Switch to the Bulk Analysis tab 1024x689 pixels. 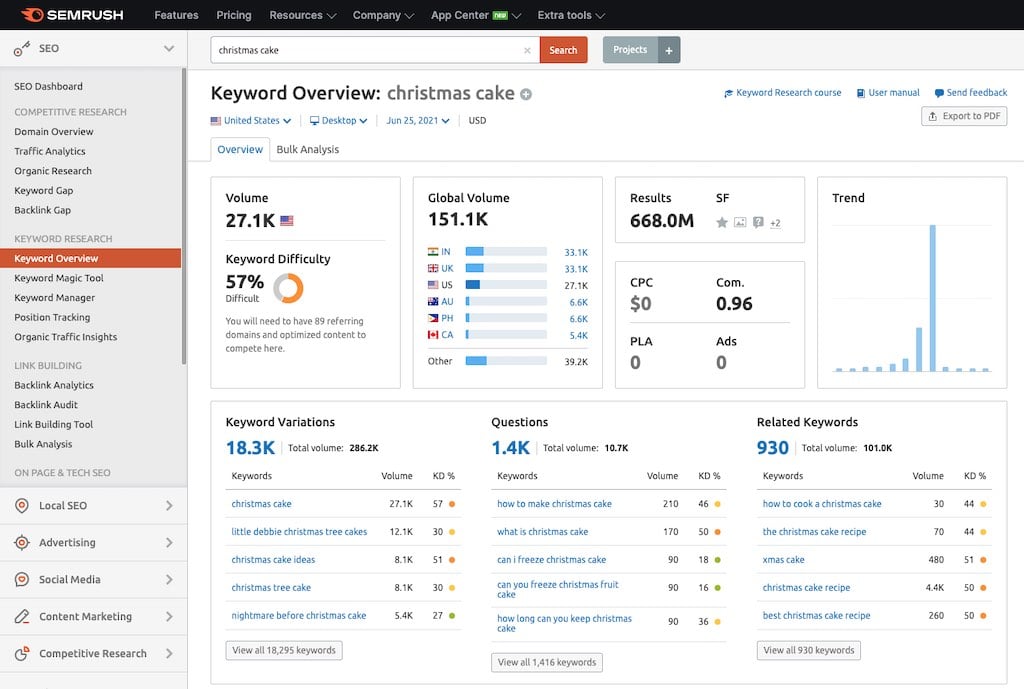pos(308,150)
